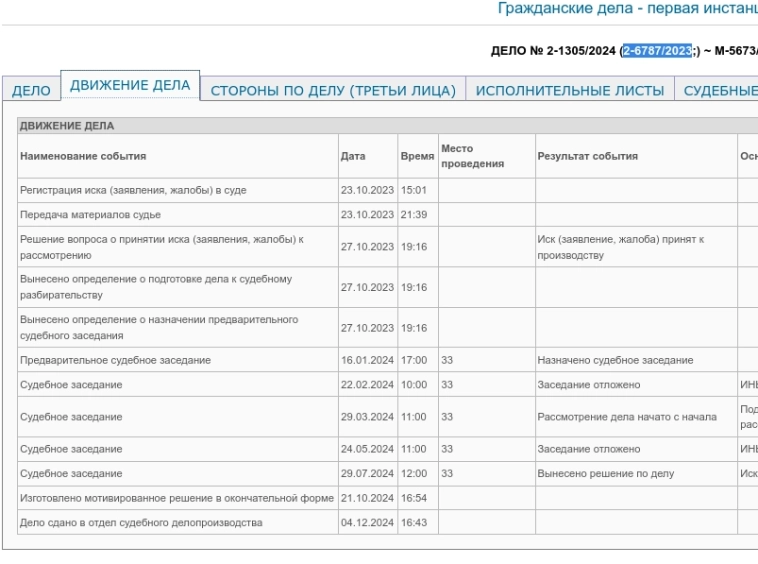Select the Дело сдано в отдел row
Screen dimensions: 758x564
click(x=141, y=523)
